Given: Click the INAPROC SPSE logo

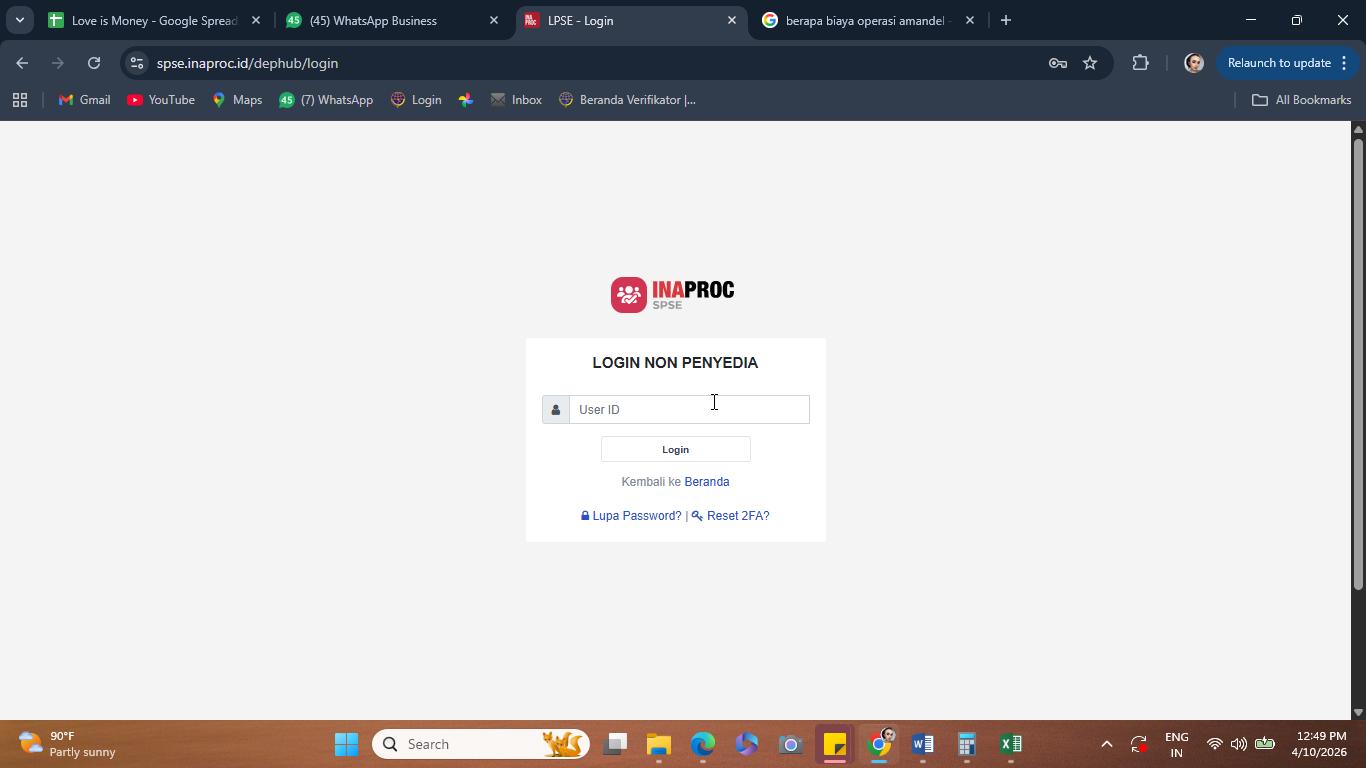Looking at the screenshot, I should 673,295.
